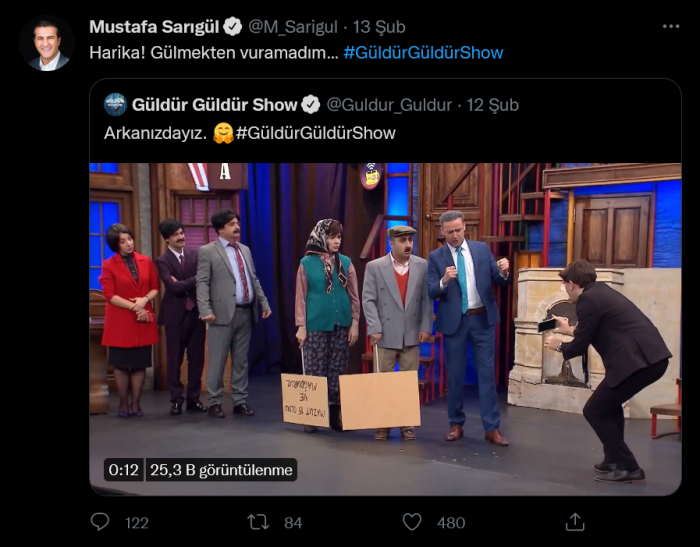The width and height of the screenshot is (700, 547).
Task: Click the 25,3 B görüntülenme view count
Action: point(221,470)
